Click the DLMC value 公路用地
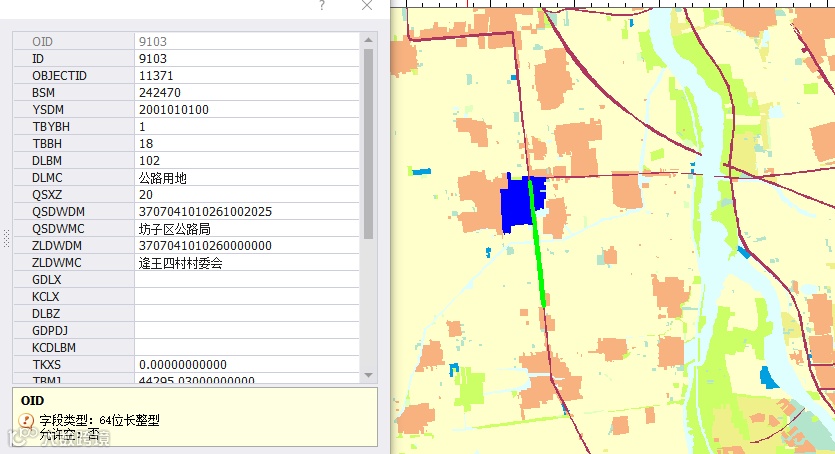The image size is (835, 454). coord(162,178)
